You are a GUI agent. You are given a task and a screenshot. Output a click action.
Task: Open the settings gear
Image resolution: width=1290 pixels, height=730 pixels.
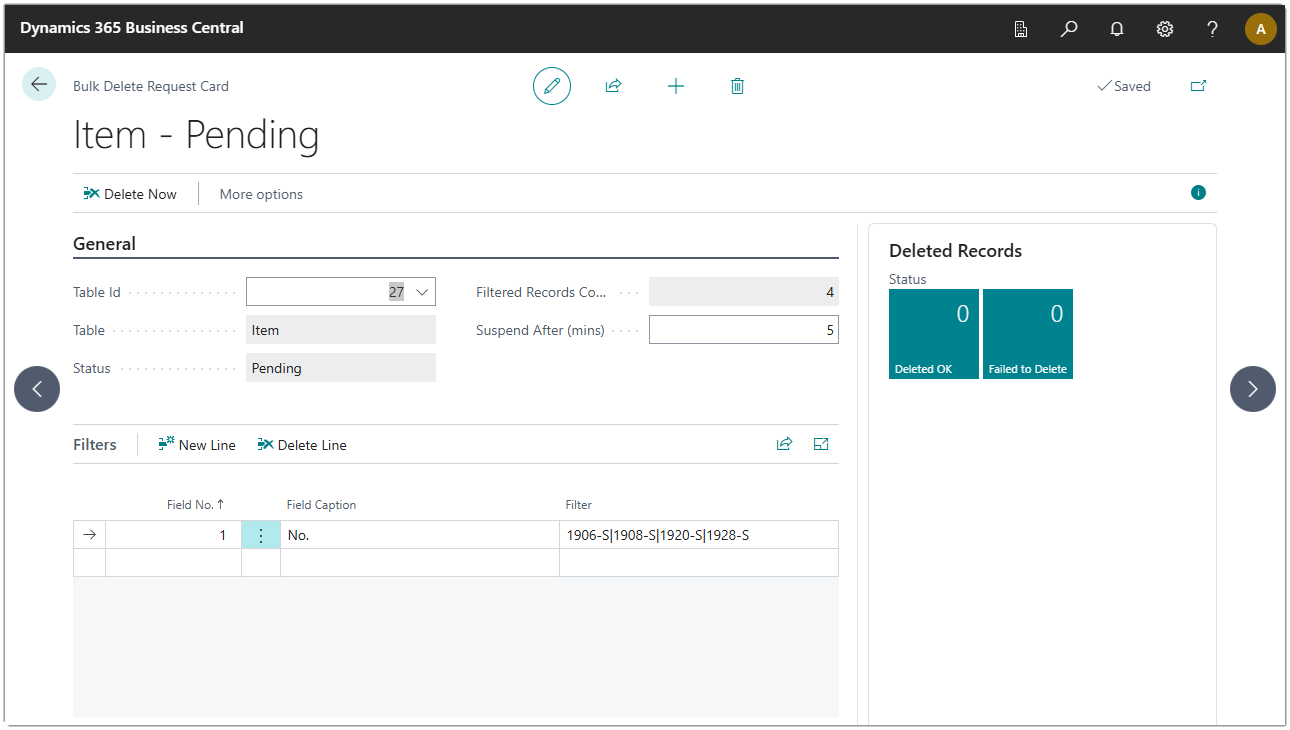(1165, 29)
